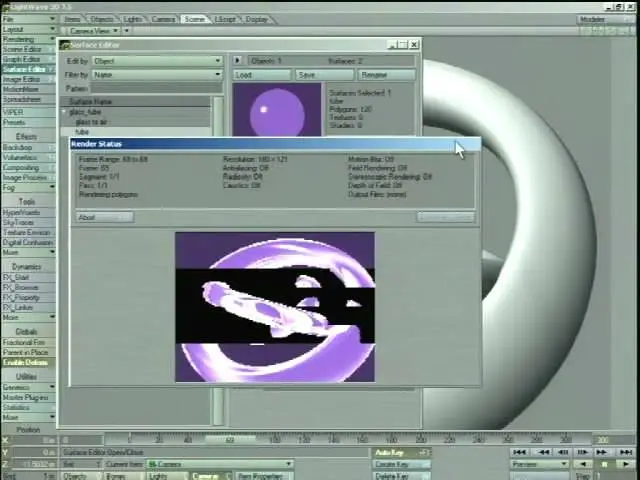Open the Current Item camera dropdown
Viewport: 640px width, 480px height.
(x=220, y=464)
